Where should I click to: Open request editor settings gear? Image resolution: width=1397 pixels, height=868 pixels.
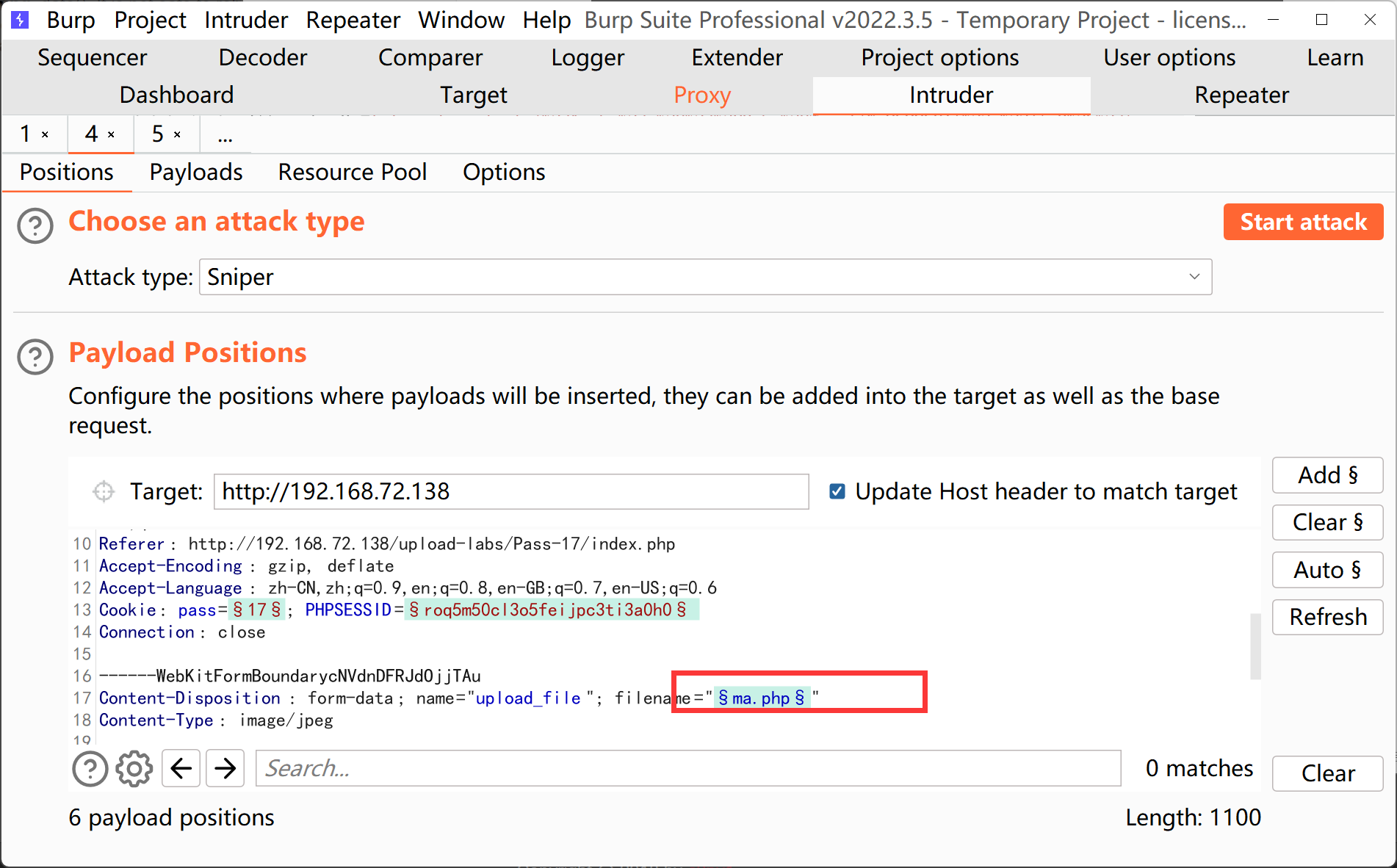tap(134, 769)
